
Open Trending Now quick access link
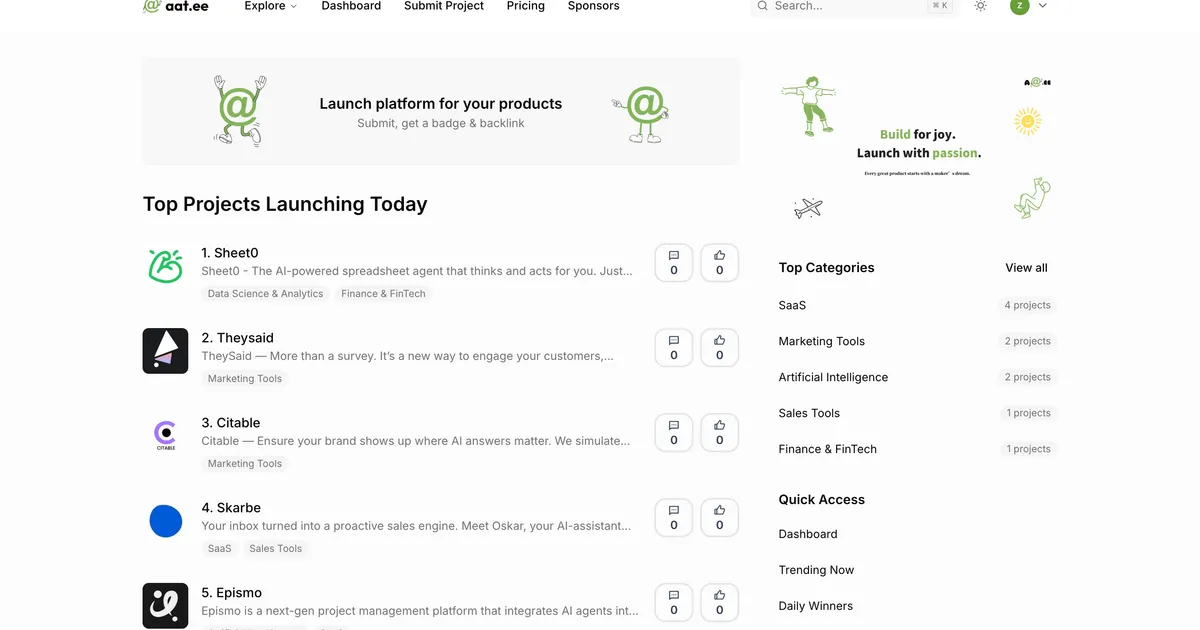[x=816, y=570]
